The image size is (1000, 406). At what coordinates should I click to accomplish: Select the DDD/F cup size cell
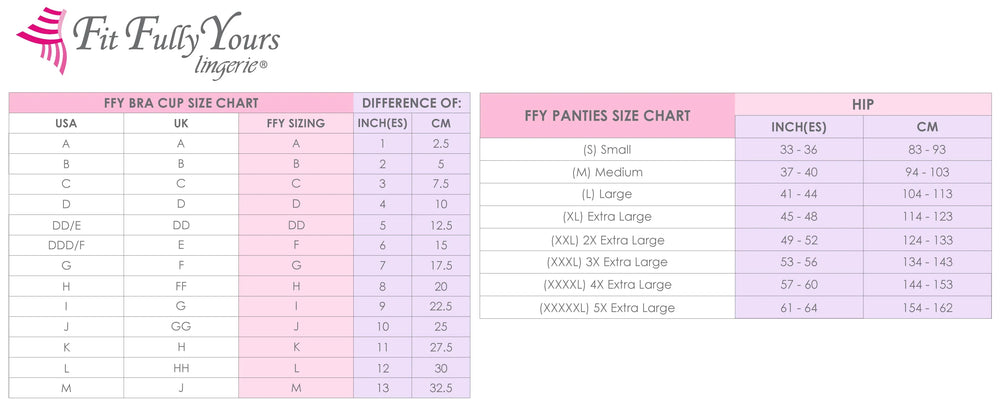click(66, 245)
